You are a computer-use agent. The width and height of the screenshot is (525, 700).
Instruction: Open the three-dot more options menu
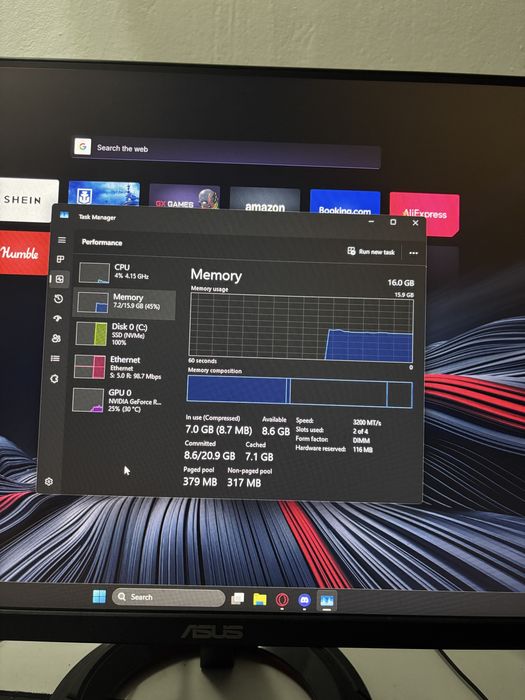413,253
